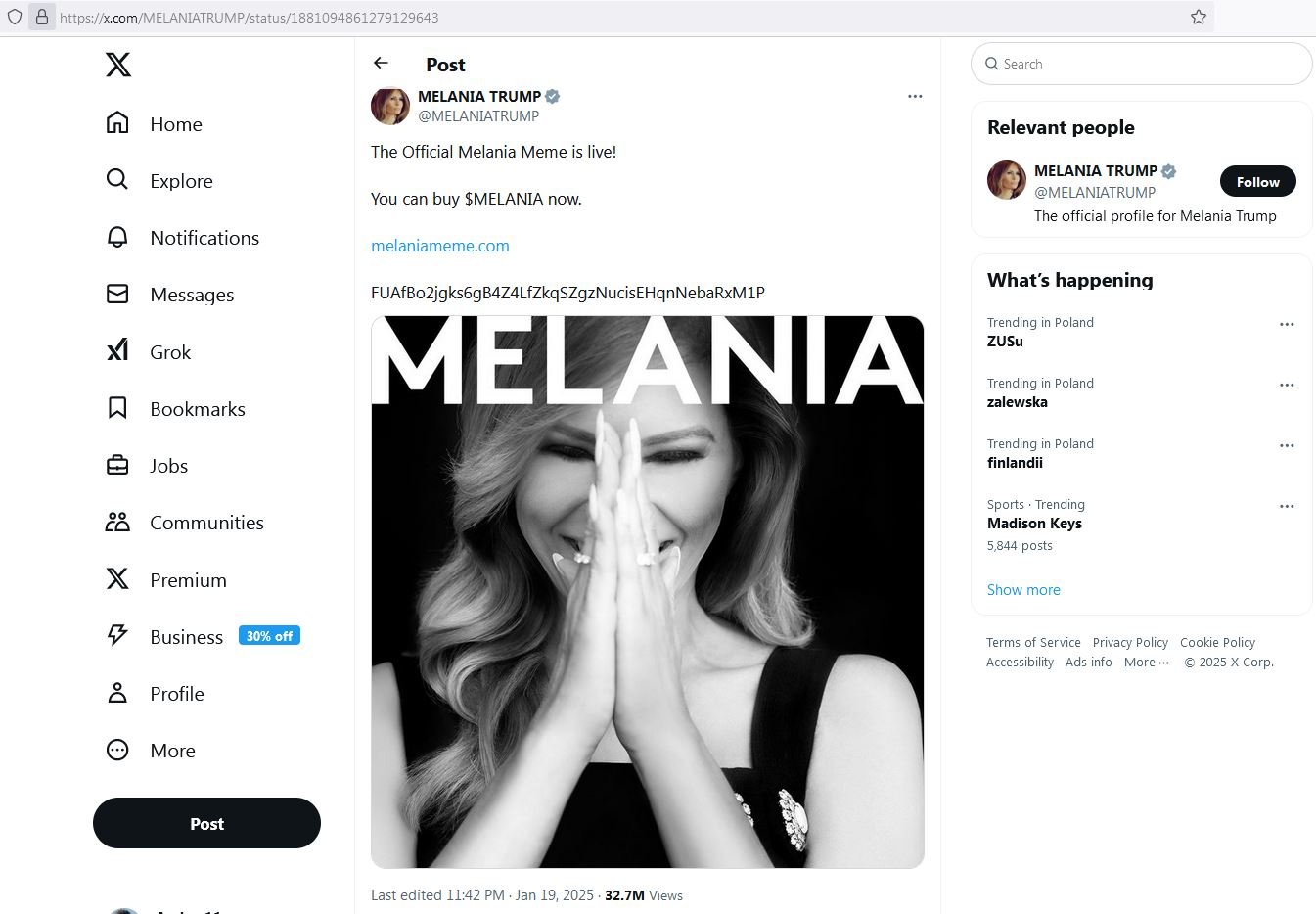This screenshot has width=1316, height=914.
Task: Click Show more trending topics
Action: [1023, 590]
